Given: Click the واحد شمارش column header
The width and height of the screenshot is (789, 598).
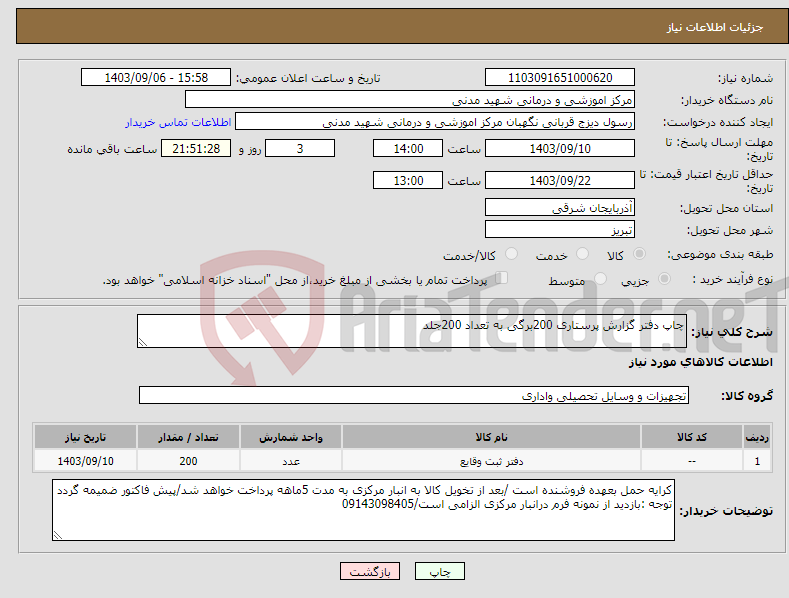Looking at the screenshot, I should [290, 437].
